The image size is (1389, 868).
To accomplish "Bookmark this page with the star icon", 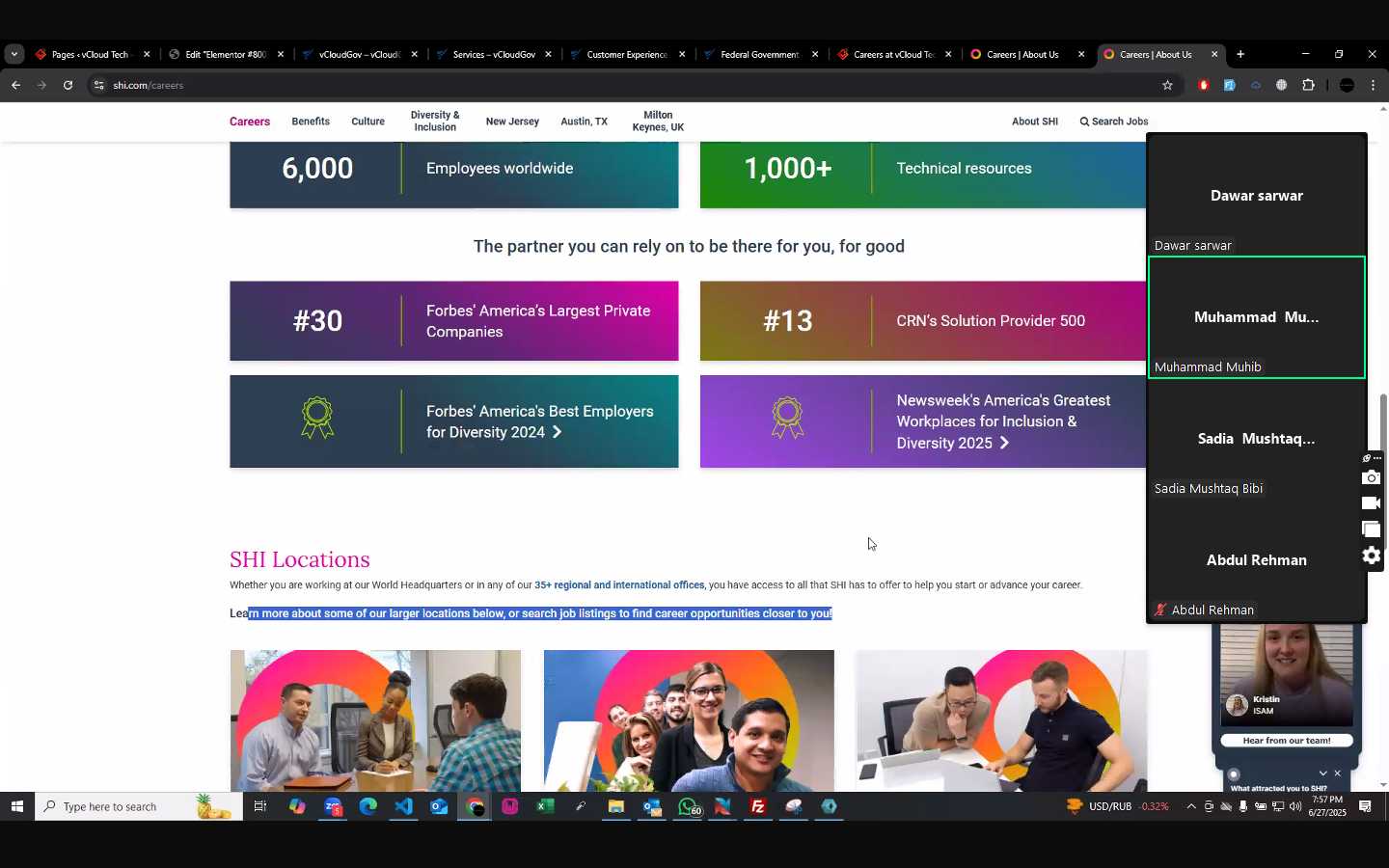I will click(1167, 85).
